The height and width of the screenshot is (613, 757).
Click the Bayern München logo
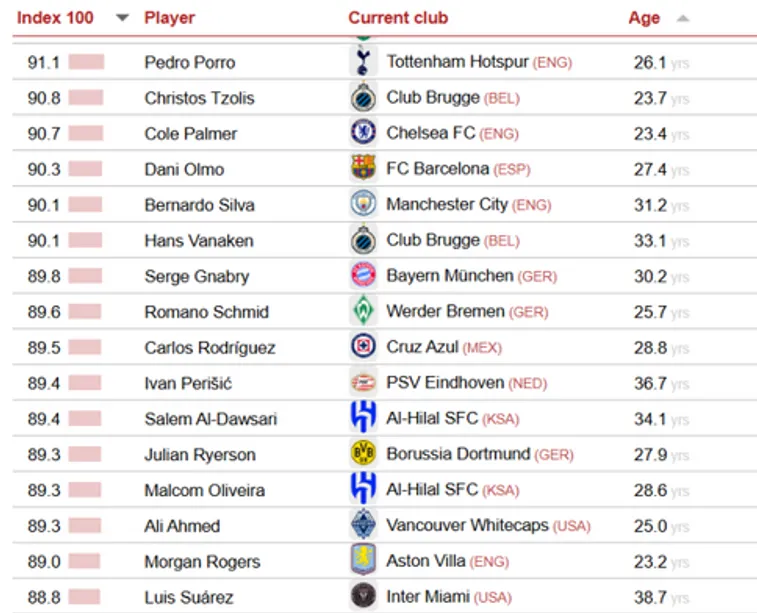[362, 276]
